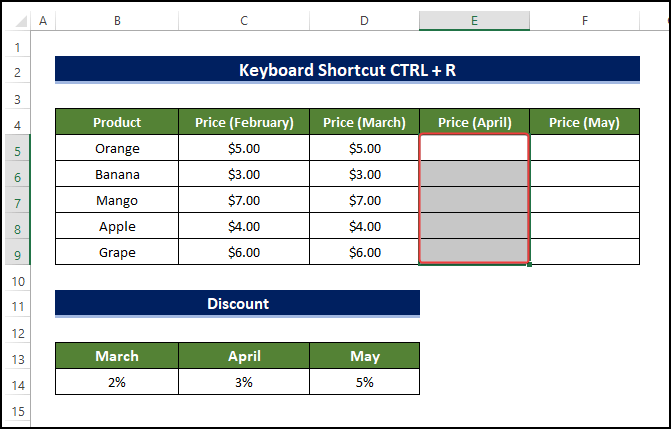Click the Keyboard Shortcut CTRL + R title cell
Image resolution: width=671 pixels, height=429 pixels.
click(347, 70)
